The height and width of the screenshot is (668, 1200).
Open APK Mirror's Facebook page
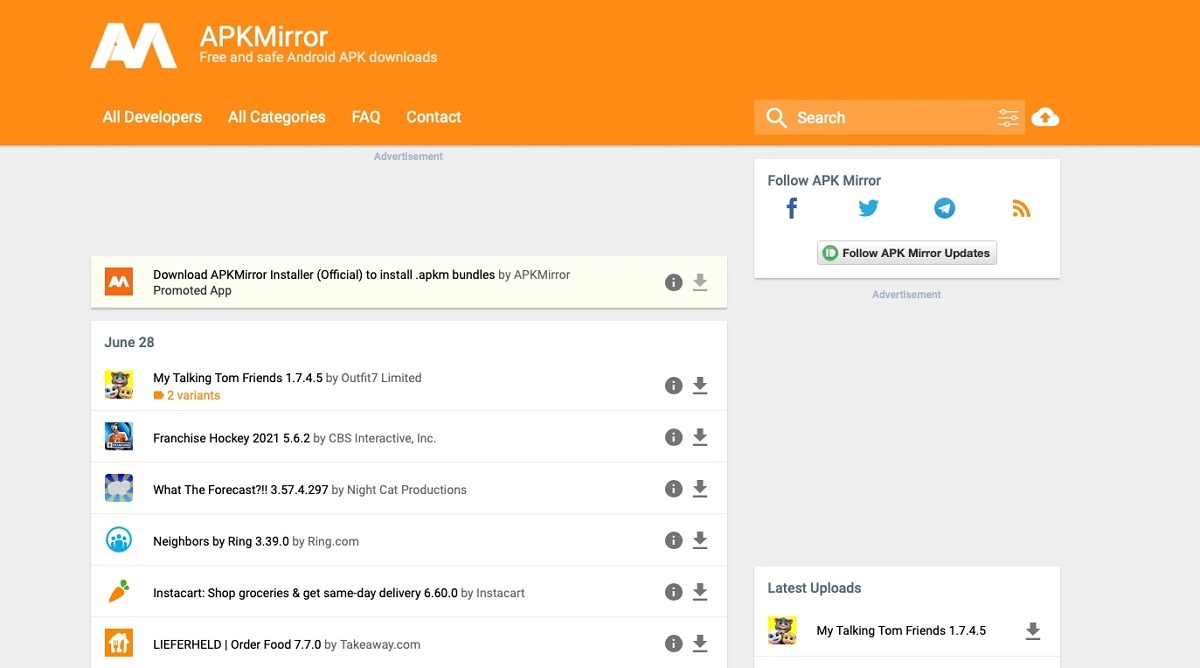(791, 208)
